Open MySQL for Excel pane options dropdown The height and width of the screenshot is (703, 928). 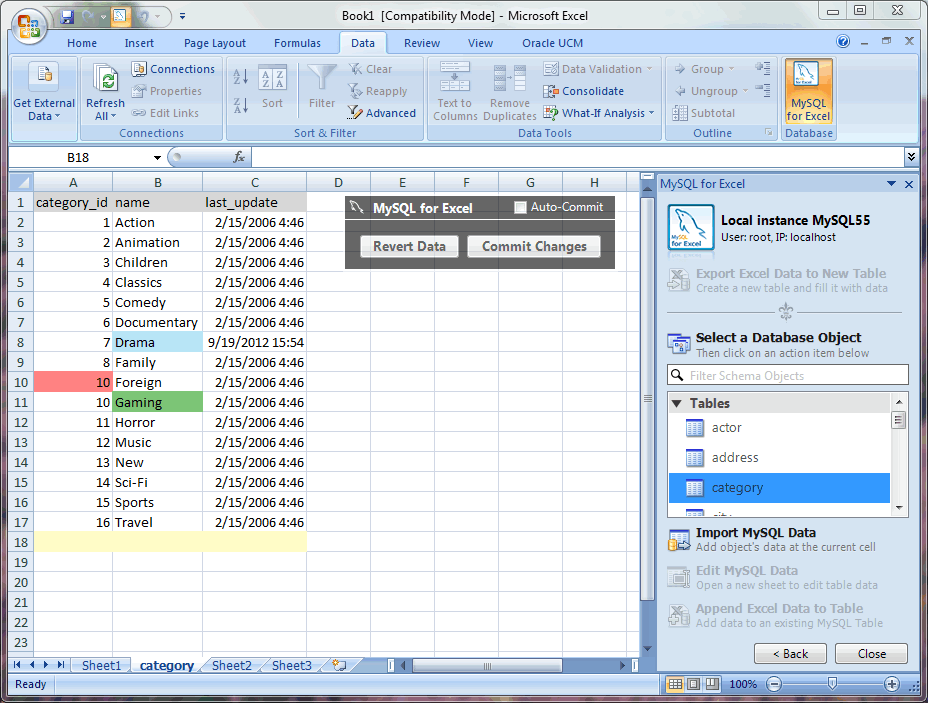[891, 184]
